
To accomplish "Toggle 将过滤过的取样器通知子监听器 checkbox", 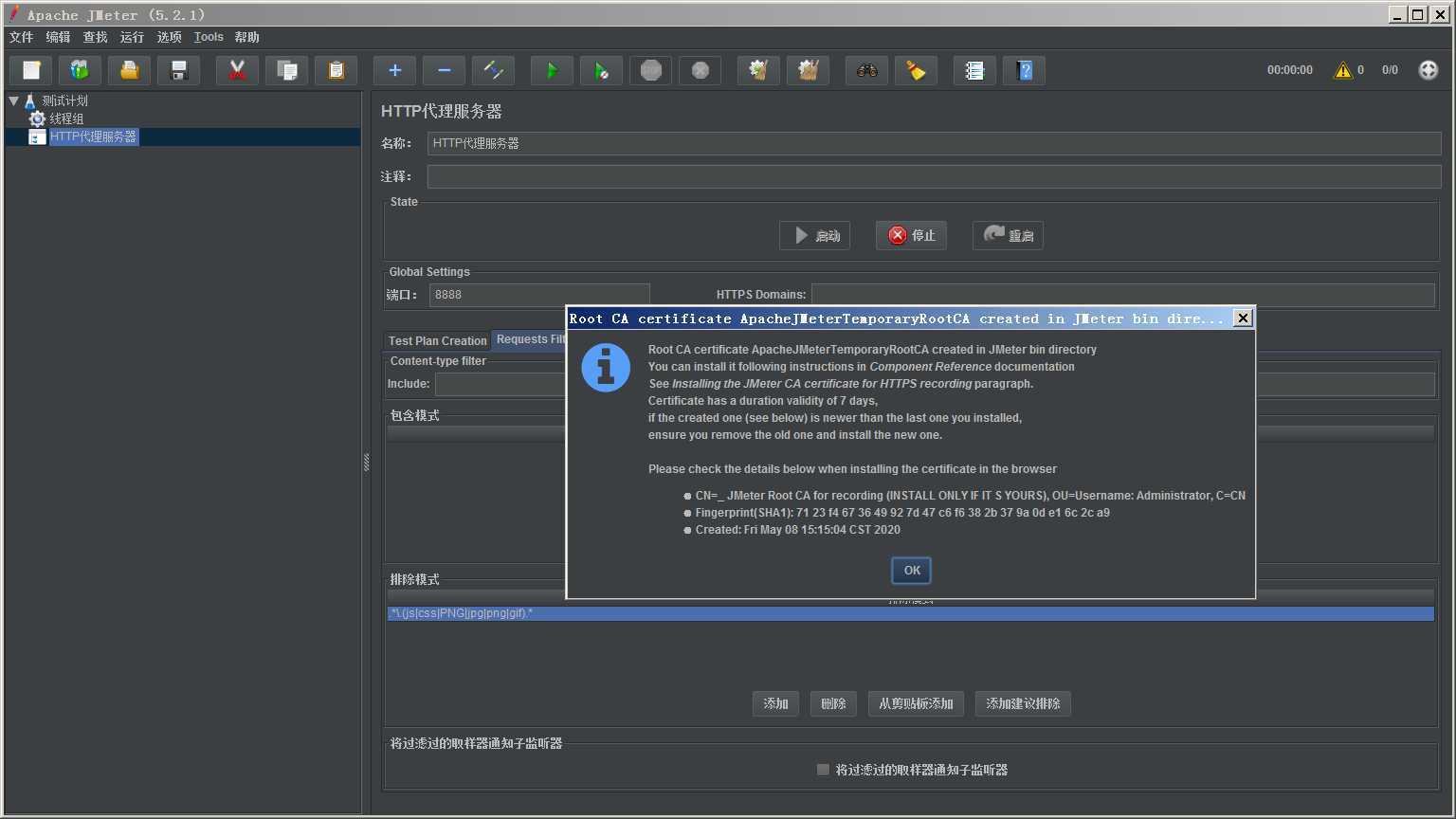I will pos(823,770).
